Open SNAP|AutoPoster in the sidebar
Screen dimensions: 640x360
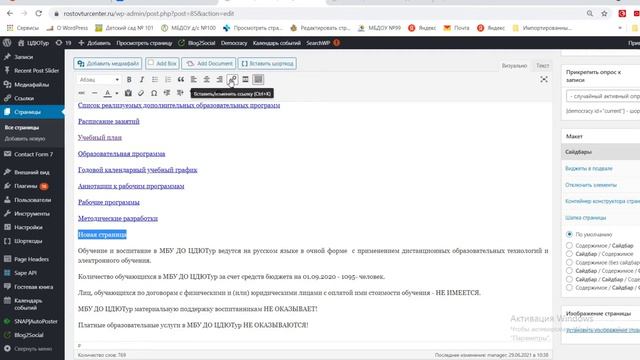pyautogui.click(x=32, y=321)
